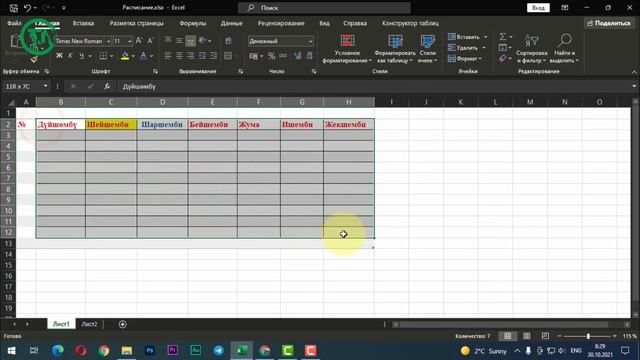The width and height of the screenshot is (640, 360).
Task: Align text to top icon
Action: coord(168,41)
